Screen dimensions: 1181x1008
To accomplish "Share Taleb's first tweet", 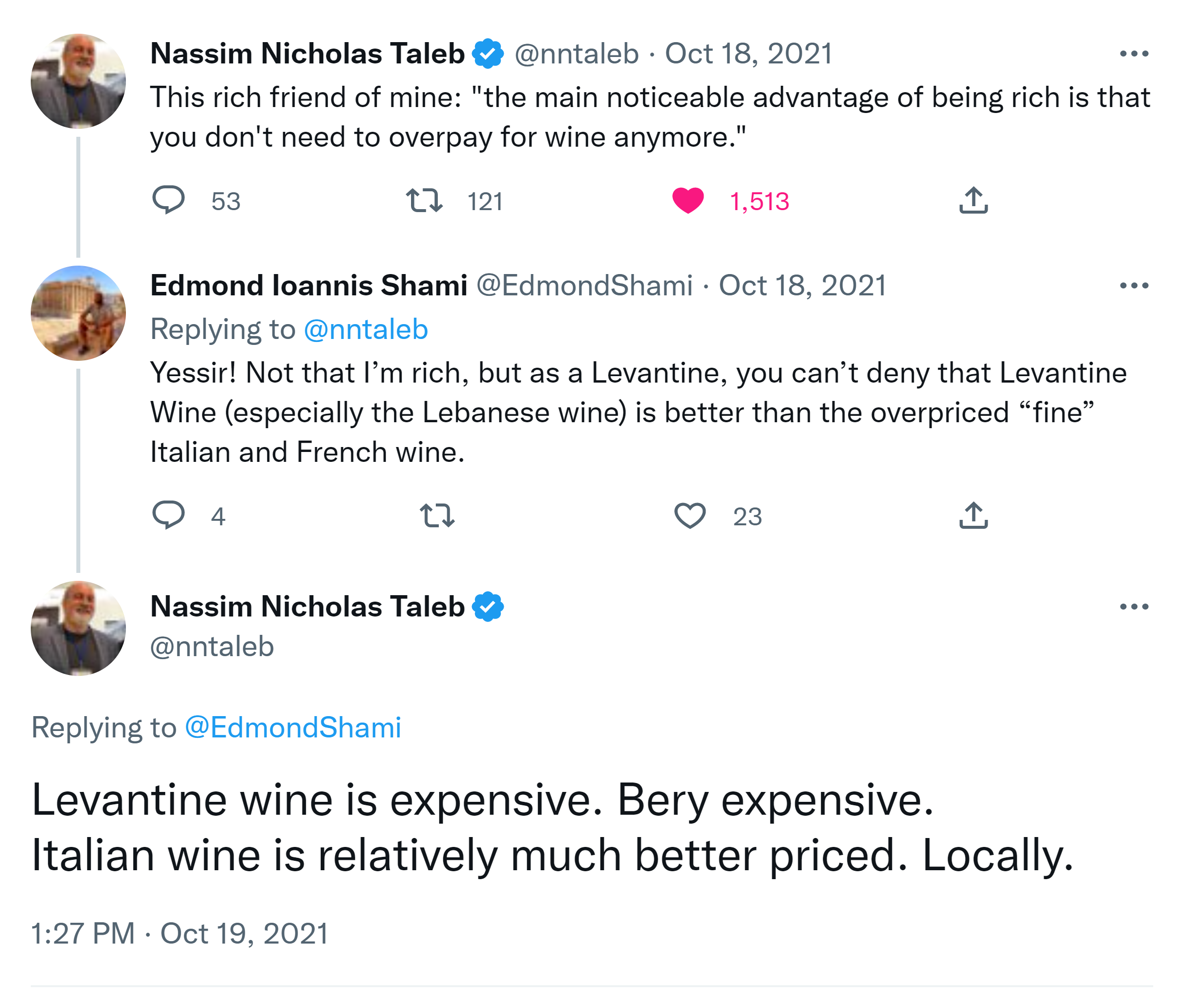I will coord(973,200).
